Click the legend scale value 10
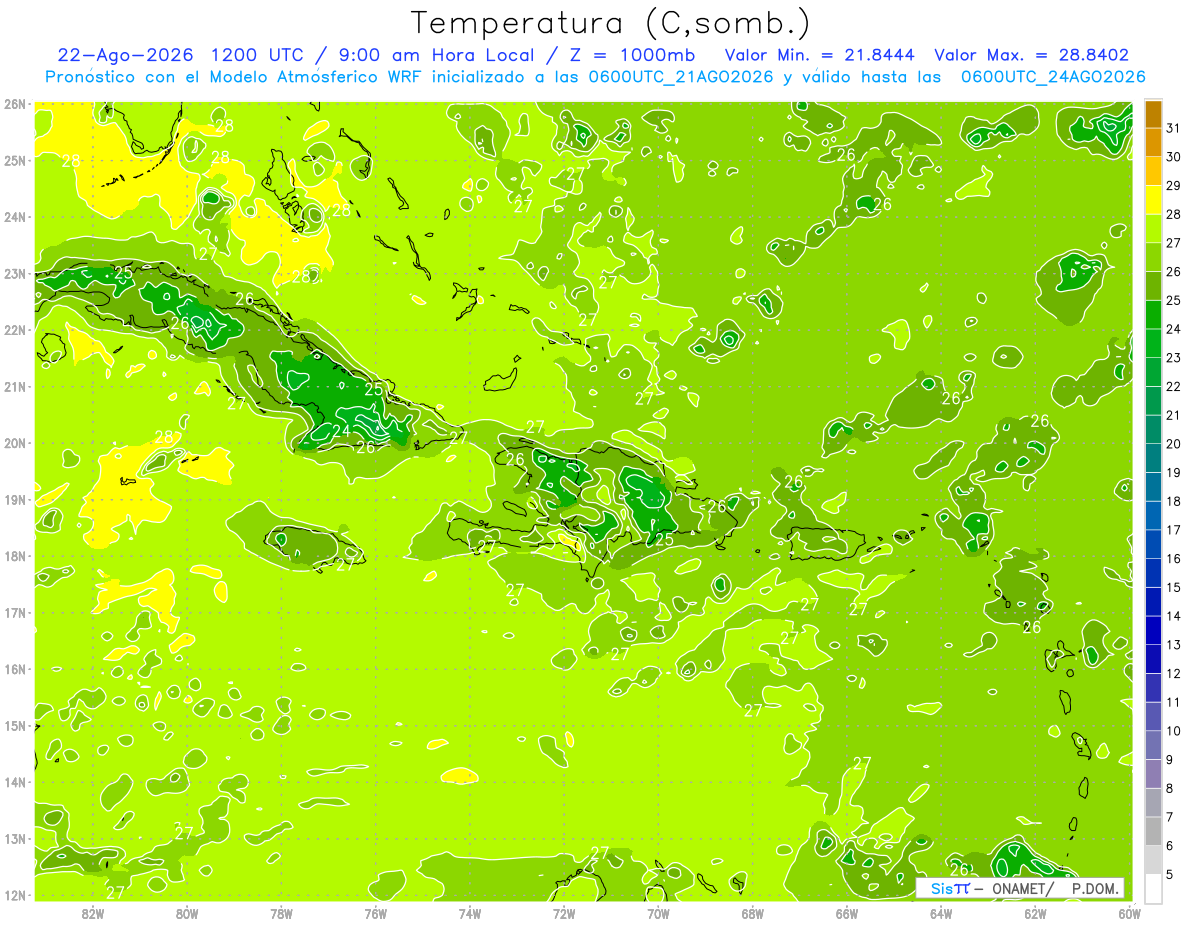The image size is (1200, 927). (1173, 731)
